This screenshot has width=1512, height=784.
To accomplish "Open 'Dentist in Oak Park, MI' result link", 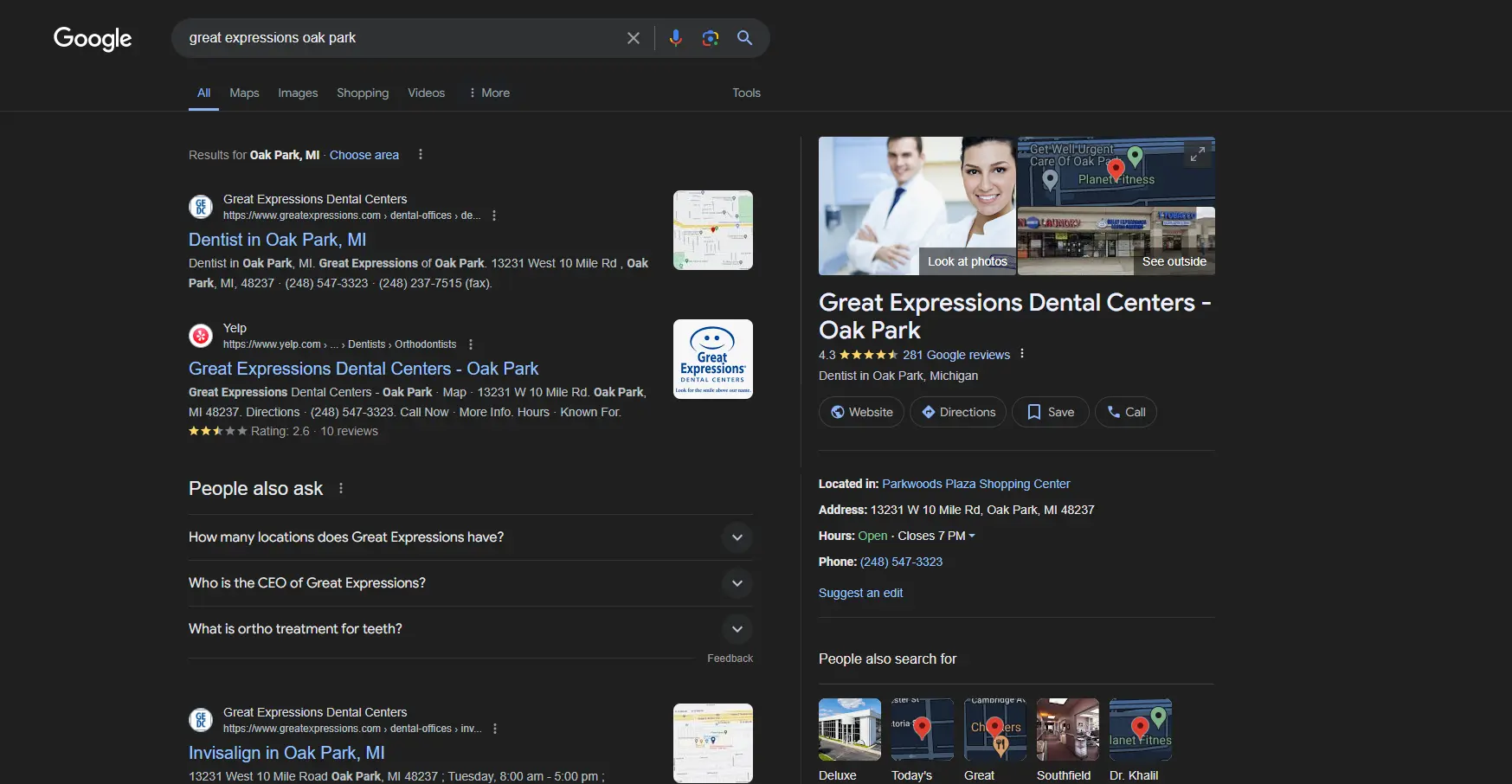I will coord(278,240).
